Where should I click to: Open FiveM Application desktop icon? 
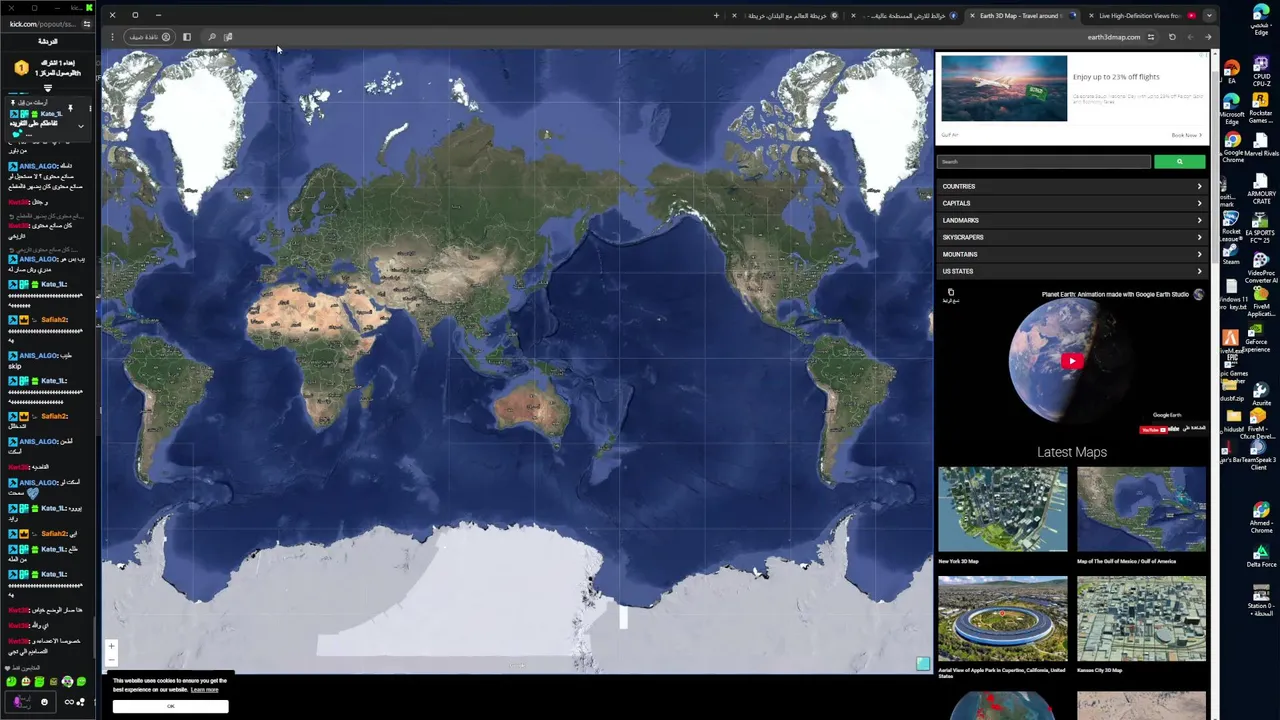tap(1261, 302)
